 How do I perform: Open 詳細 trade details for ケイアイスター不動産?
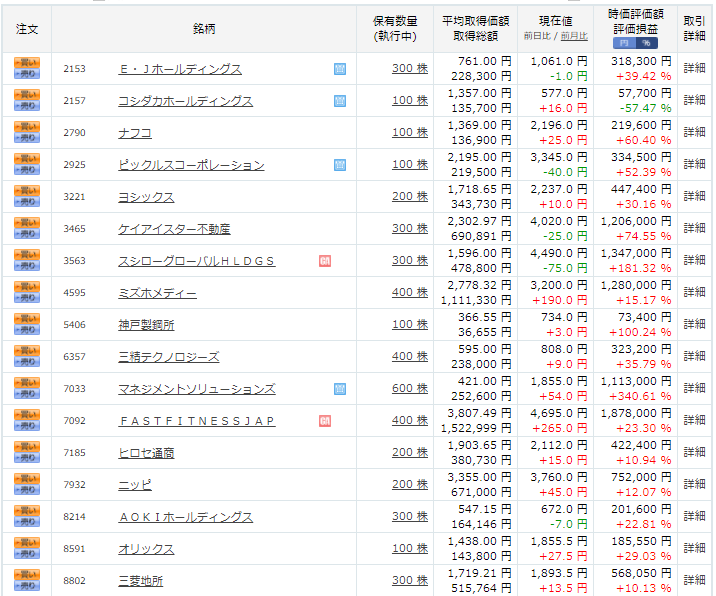695,228
